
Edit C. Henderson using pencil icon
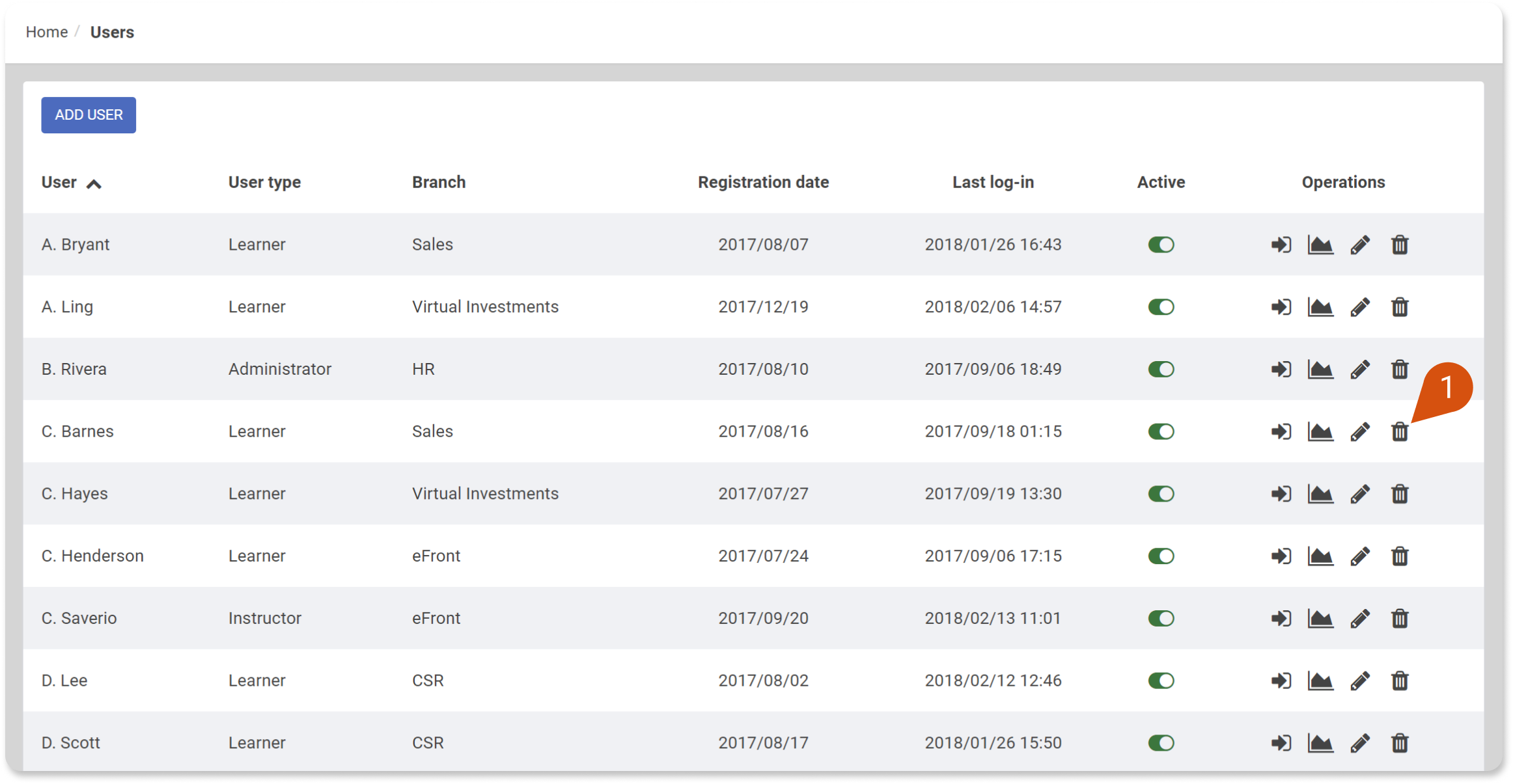point(1360,556)
